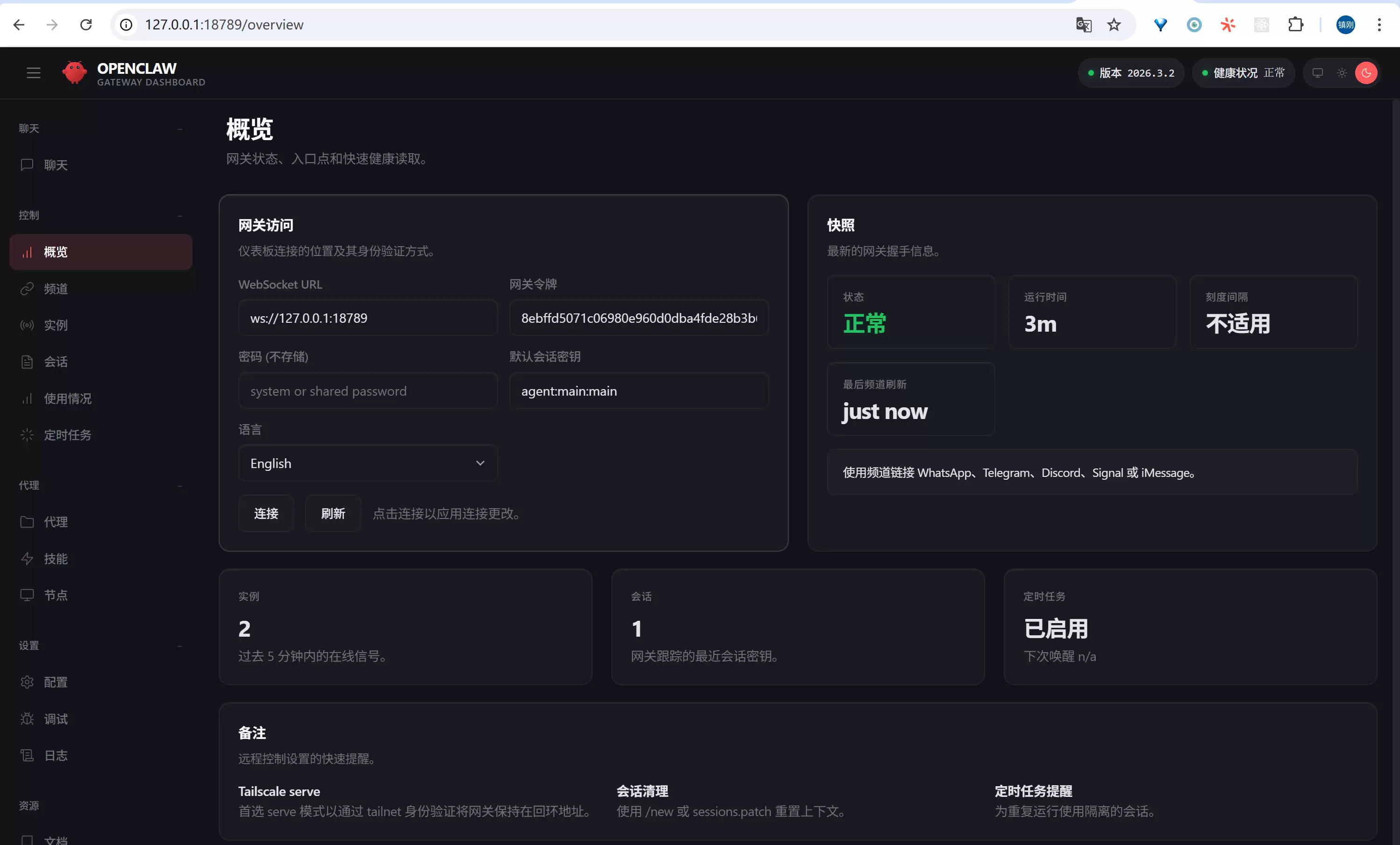Enable system theme with monitor icon
The image size is (1400, 845).
coord(1318,73)
